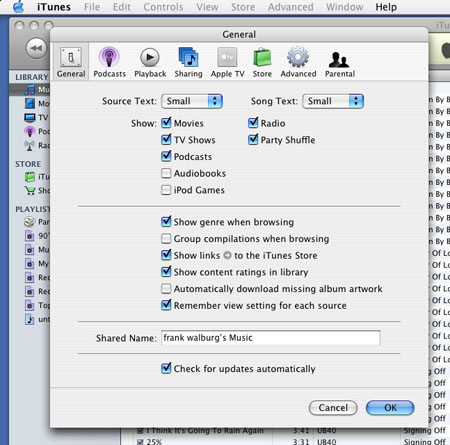Select Music library icon in sidebar

point(30,89)
